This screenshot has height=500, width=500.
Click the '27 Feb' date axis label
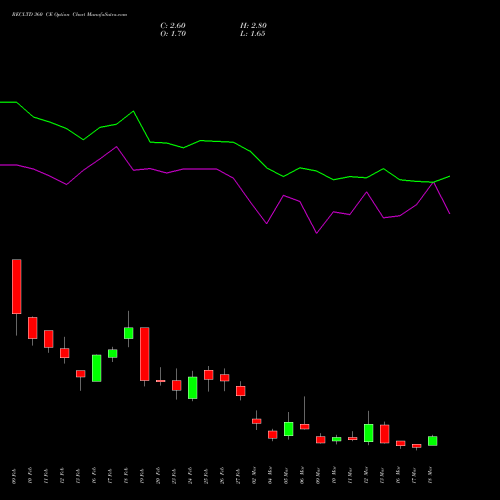238,476
